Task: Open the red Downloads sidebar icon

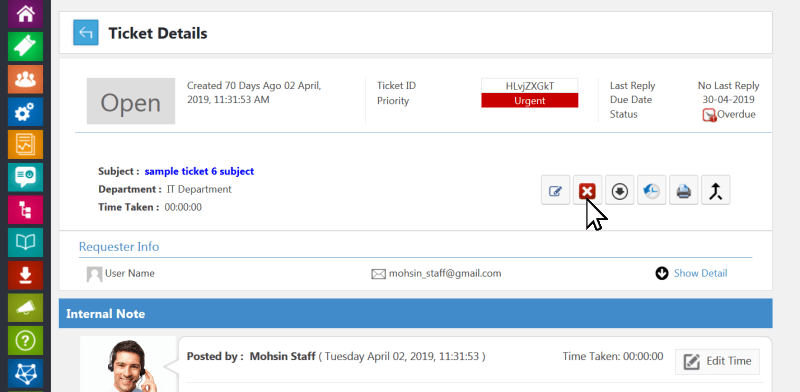Action: tap(25, 275)
